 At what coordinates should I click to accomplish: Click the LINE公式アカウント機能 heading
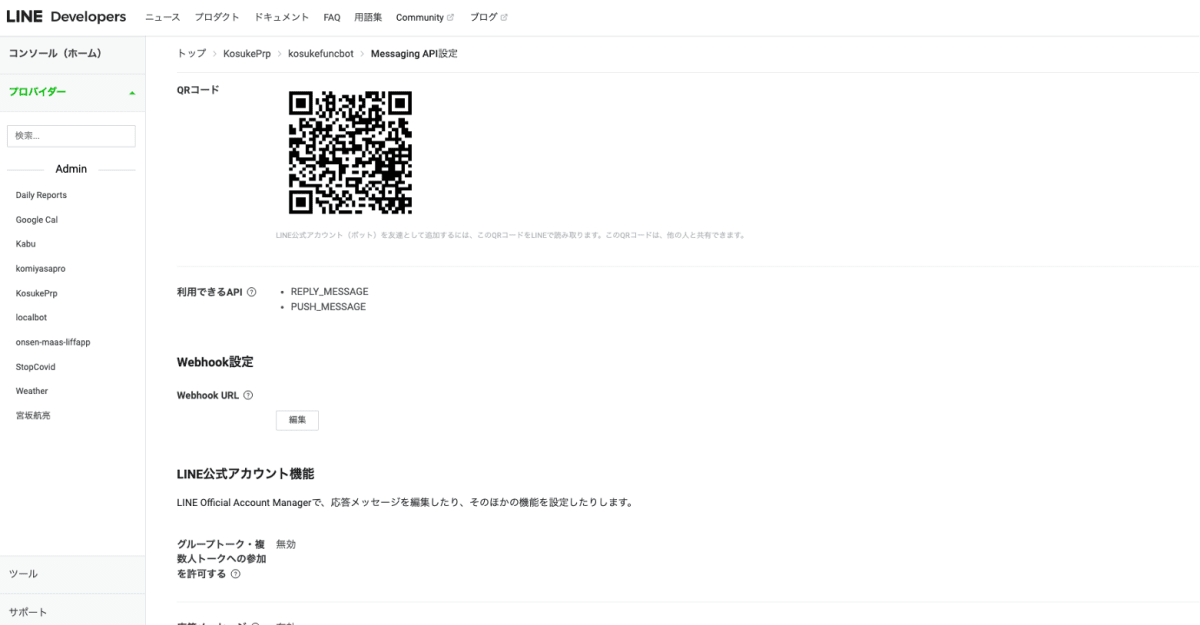(245, 474)
